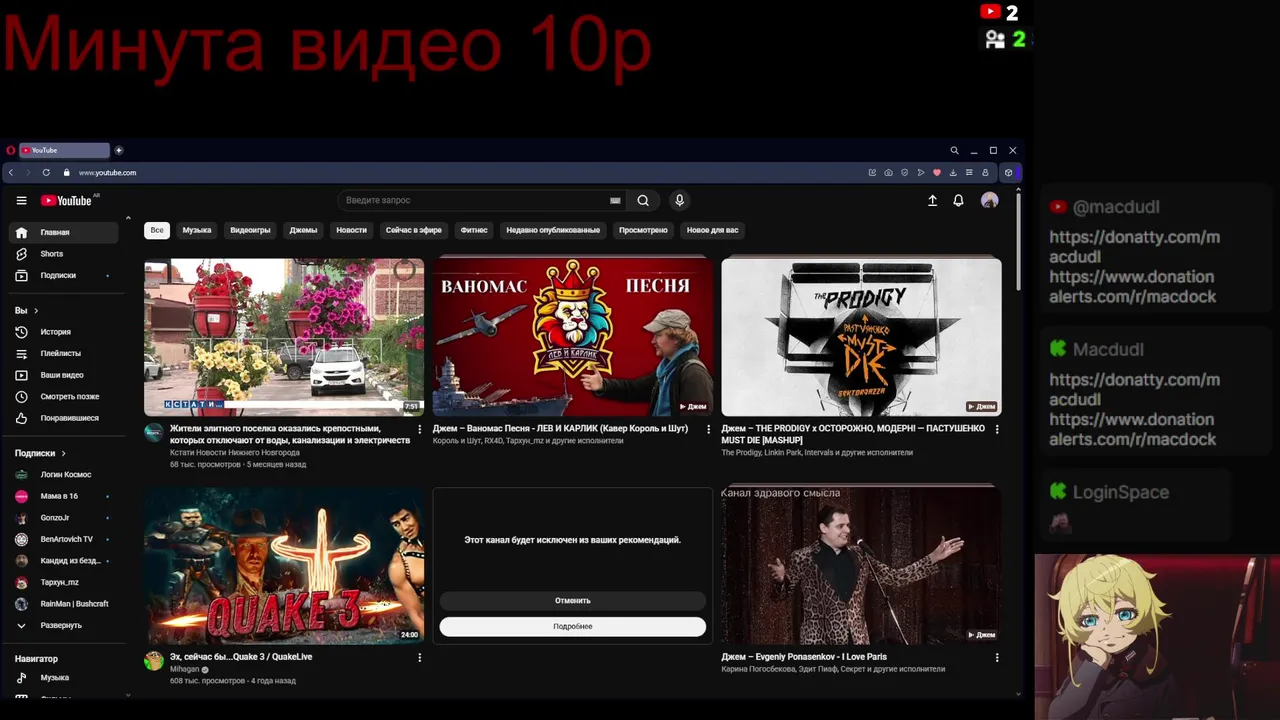Open browser downloads icon
The height and width of the screenshot is (720, 1280).
click(x=953, y=172)
